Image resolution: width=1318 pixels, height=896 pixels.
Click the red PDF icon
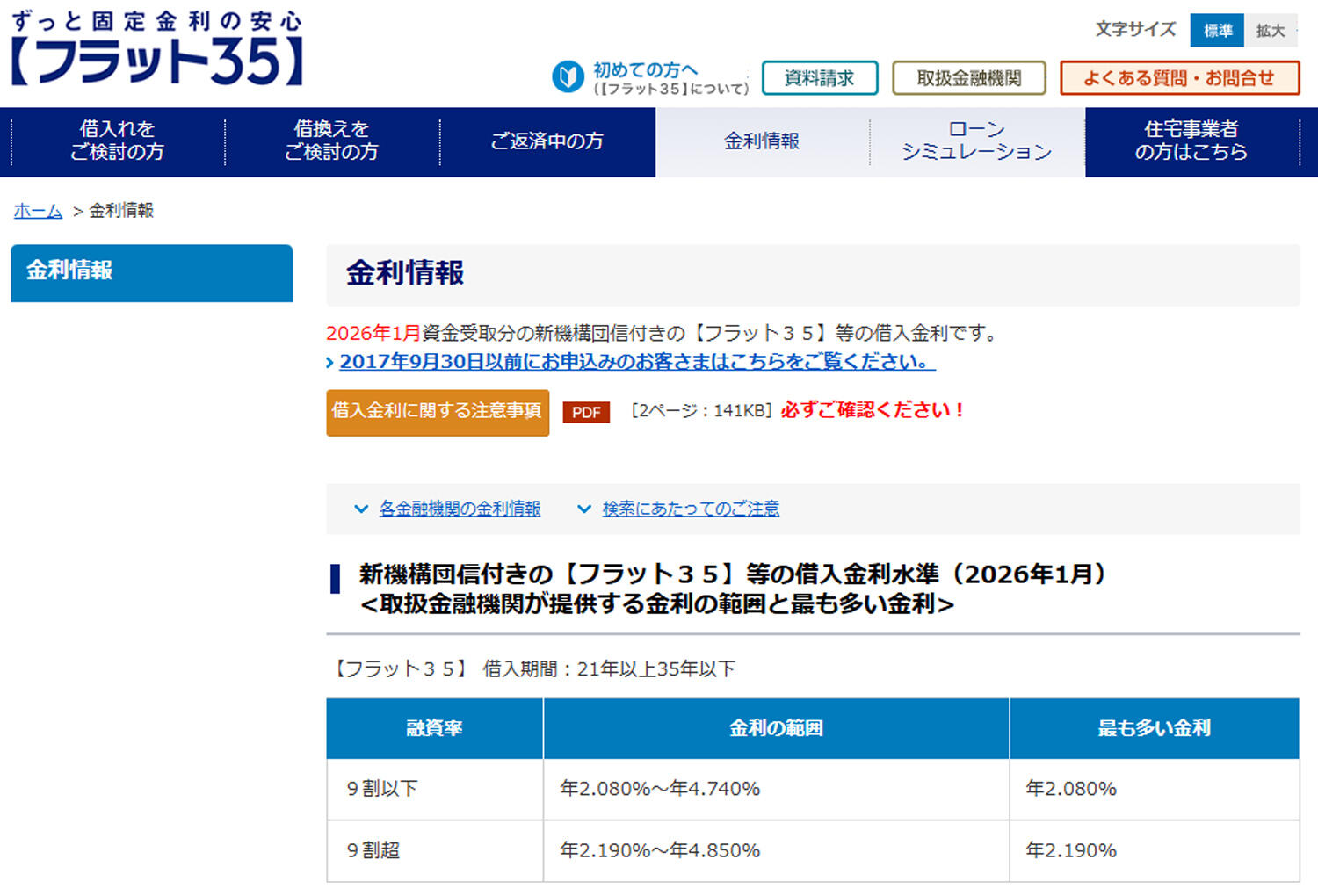[x=586, y=412]
